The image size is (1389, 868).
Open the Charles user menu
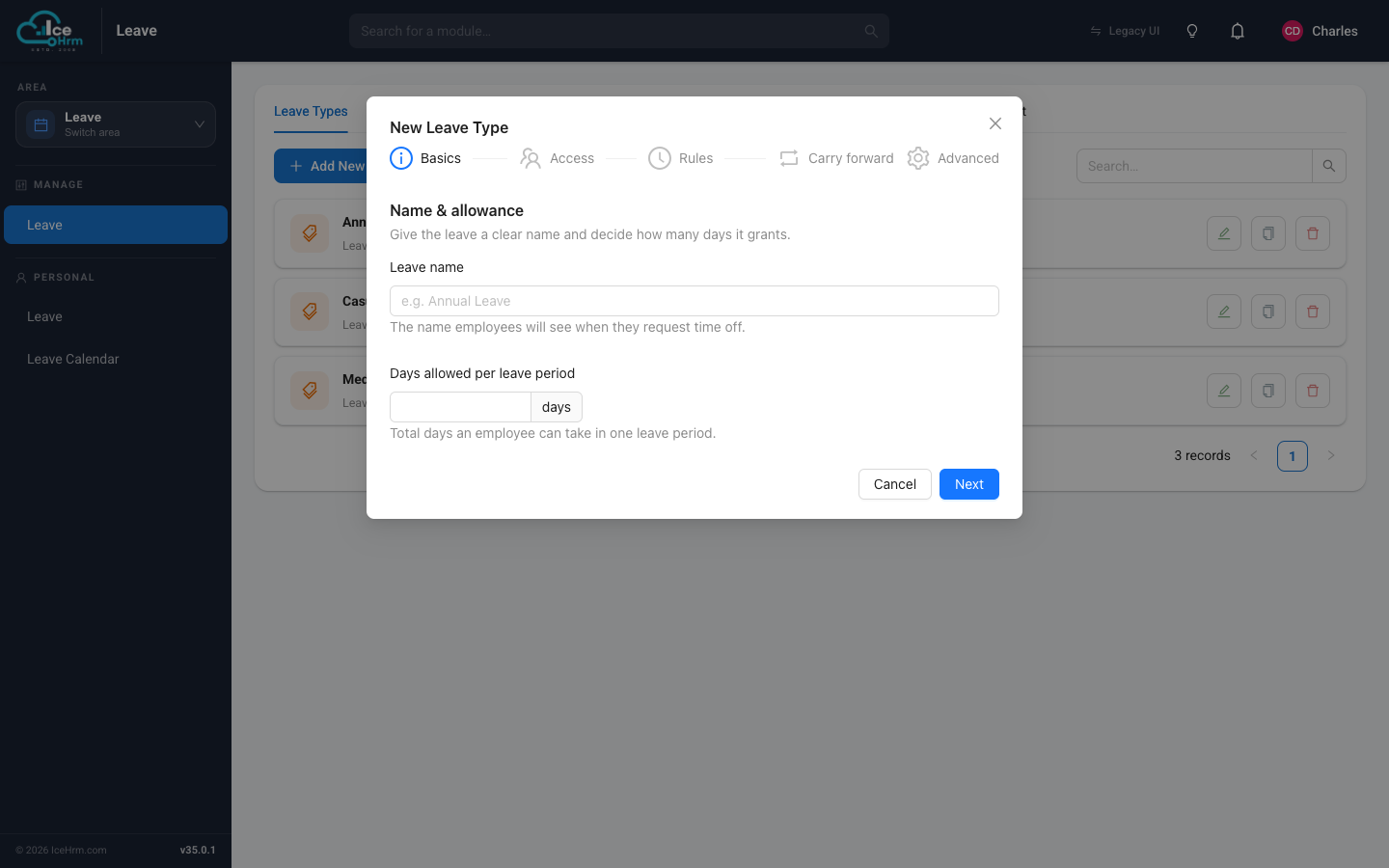pos(1320,31)
